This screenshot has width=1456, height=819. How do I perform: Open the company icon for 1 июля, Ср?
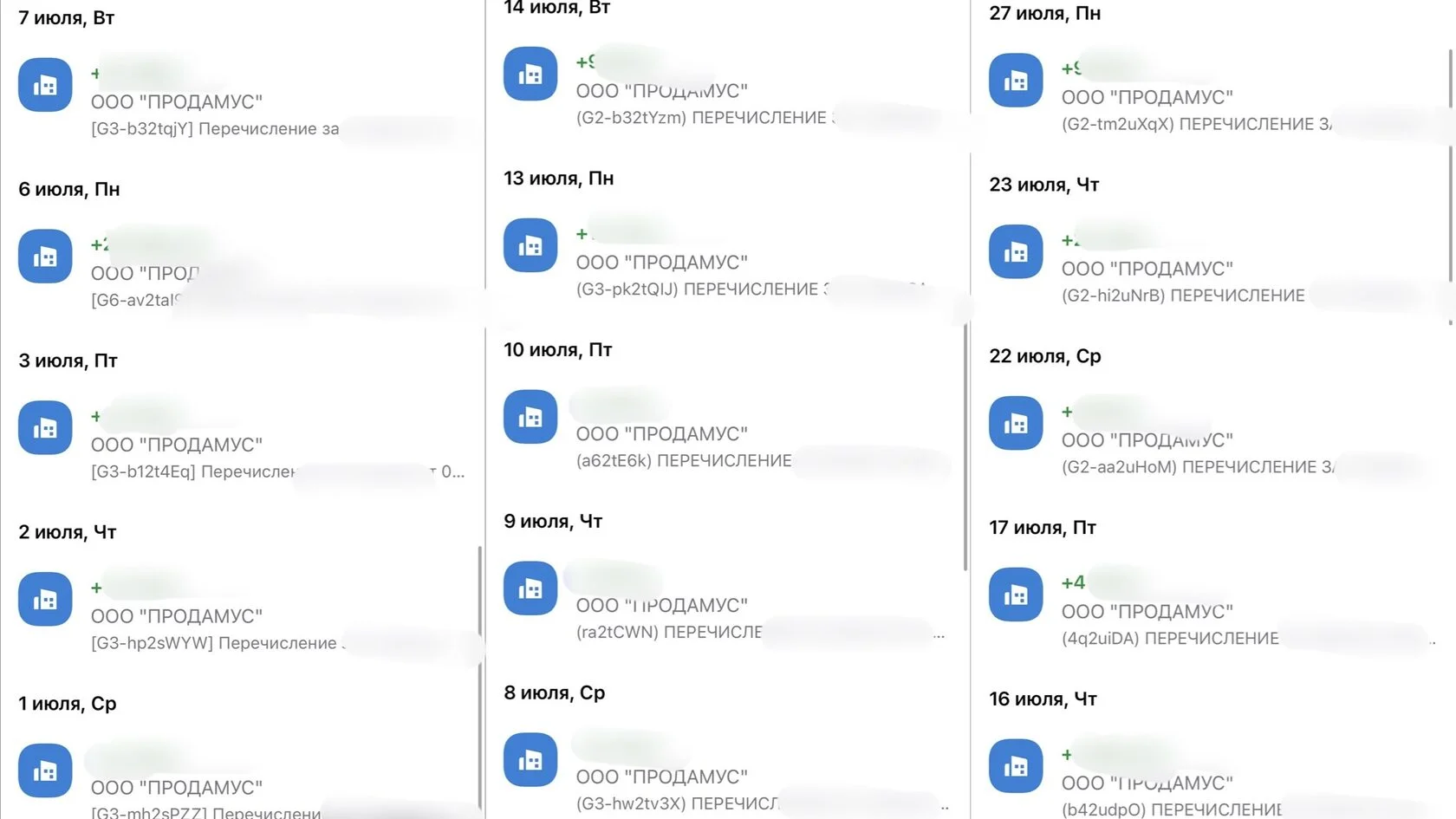click(x=45, y=770)
